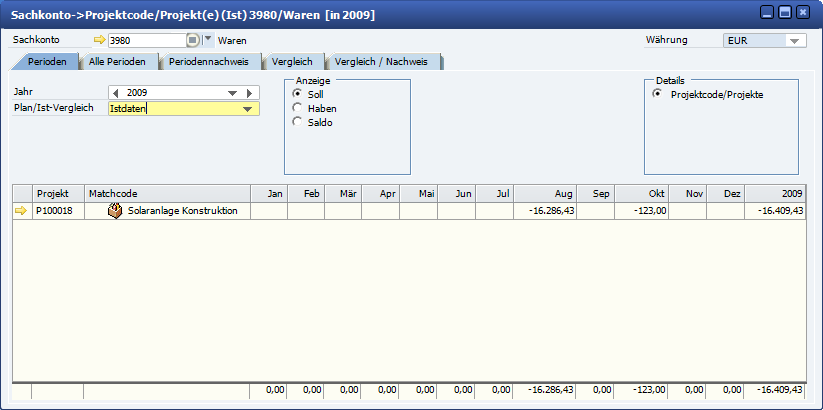Click the box icon beside Solaranlage Konstruktion
The width and height of the screenshot is (823, 410).
coord(115,211)
